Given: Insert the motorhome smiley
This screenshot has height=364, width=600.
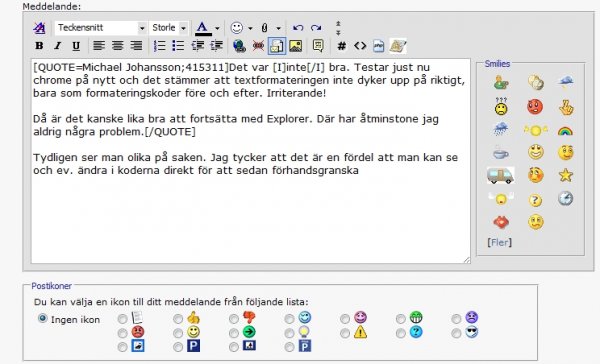Looking at the screenshot, I should click(501, 176).
